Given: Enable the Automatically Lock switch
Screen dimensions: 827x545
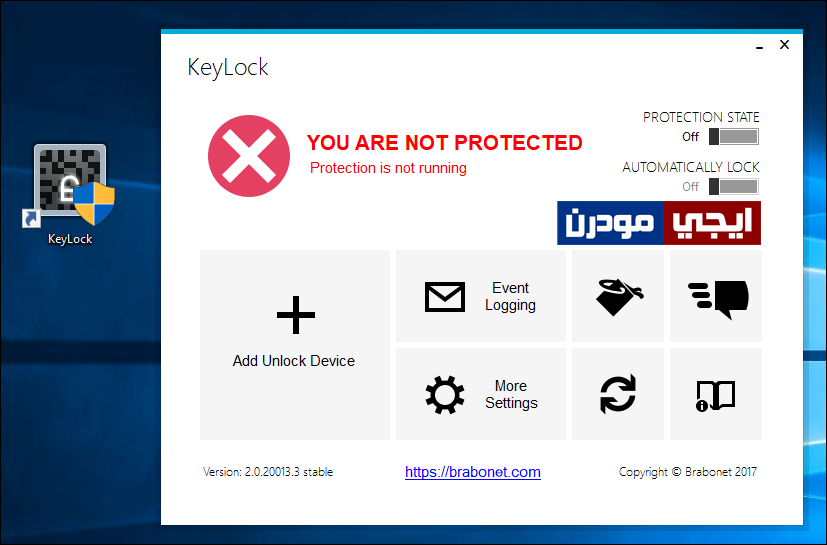Looking at the screenshot, I should point(734,186).
